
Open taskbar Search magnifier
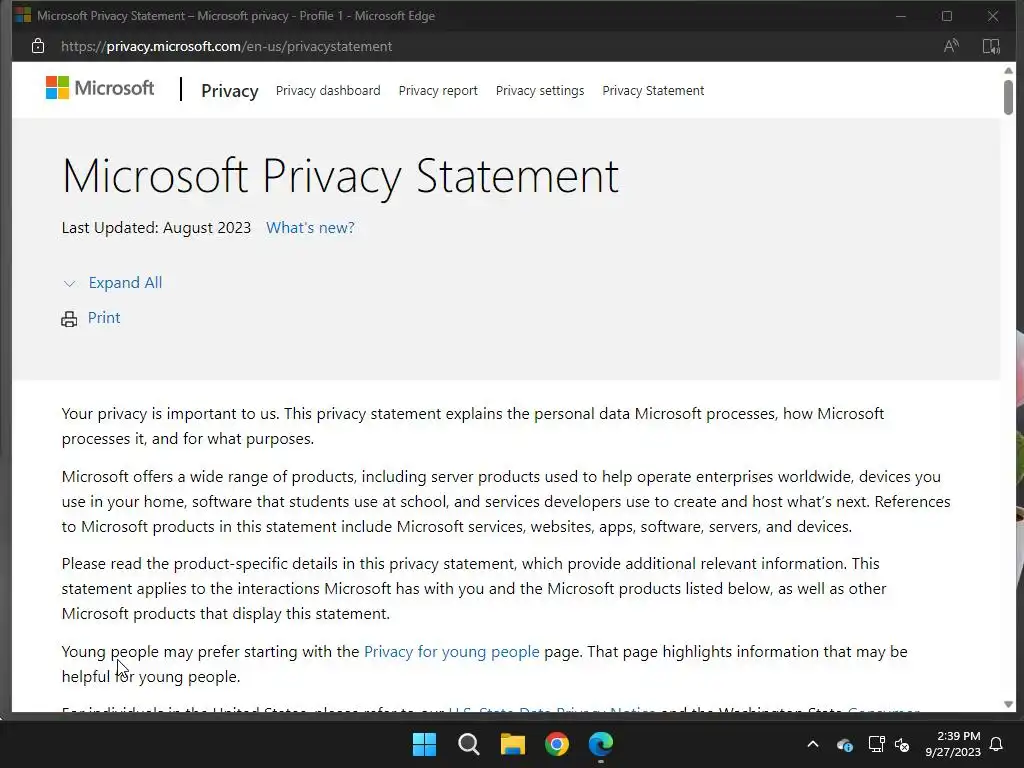(x=468, y=744)
